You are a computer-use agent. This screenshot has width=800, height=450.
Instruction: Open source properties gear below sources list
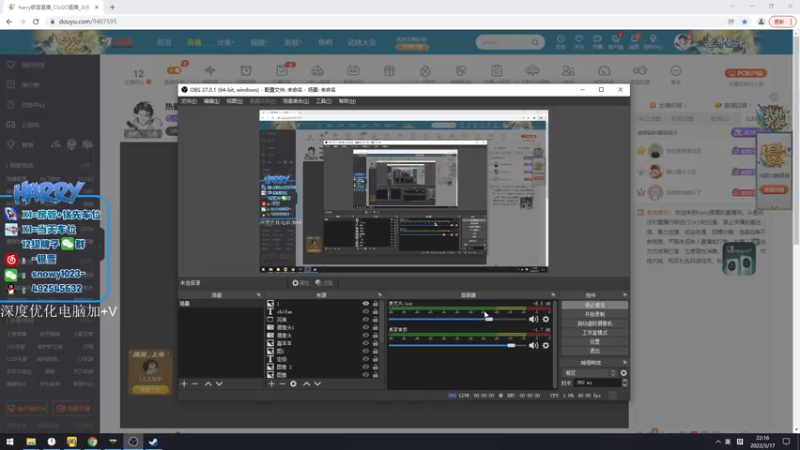[x=293, y=384]
